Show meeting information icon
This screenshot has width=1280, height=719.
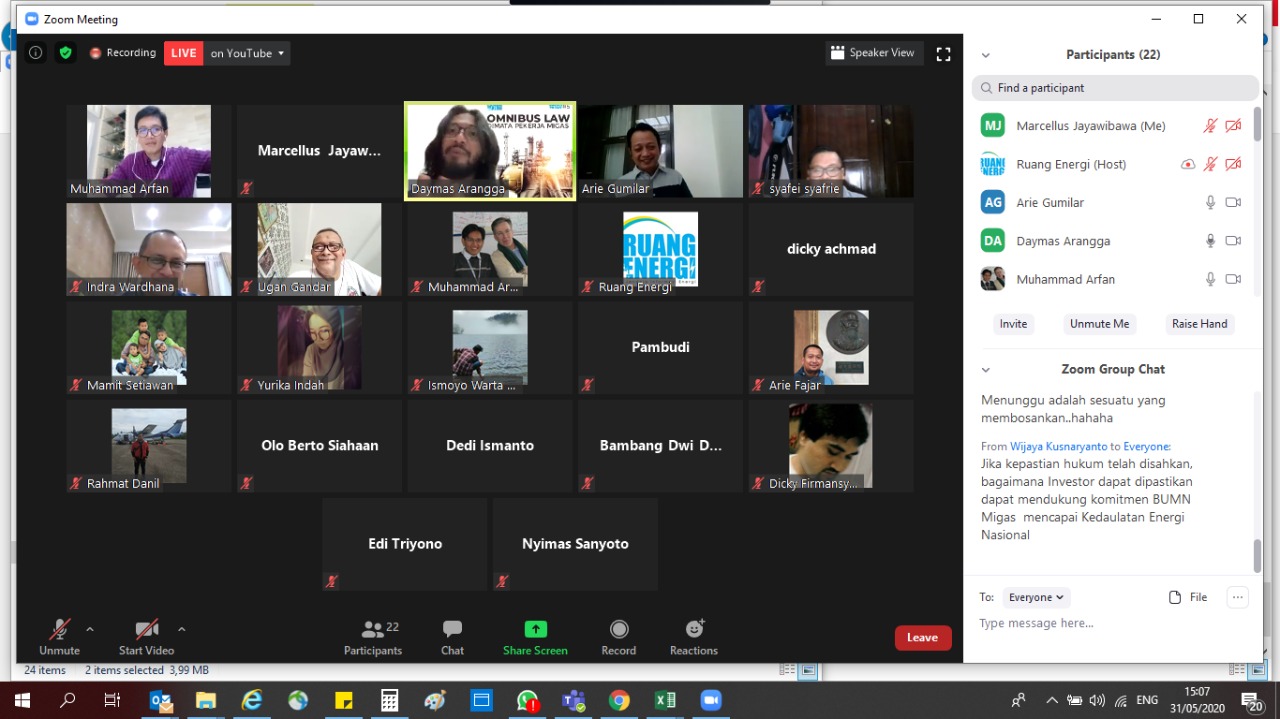[x=36, y=53]
